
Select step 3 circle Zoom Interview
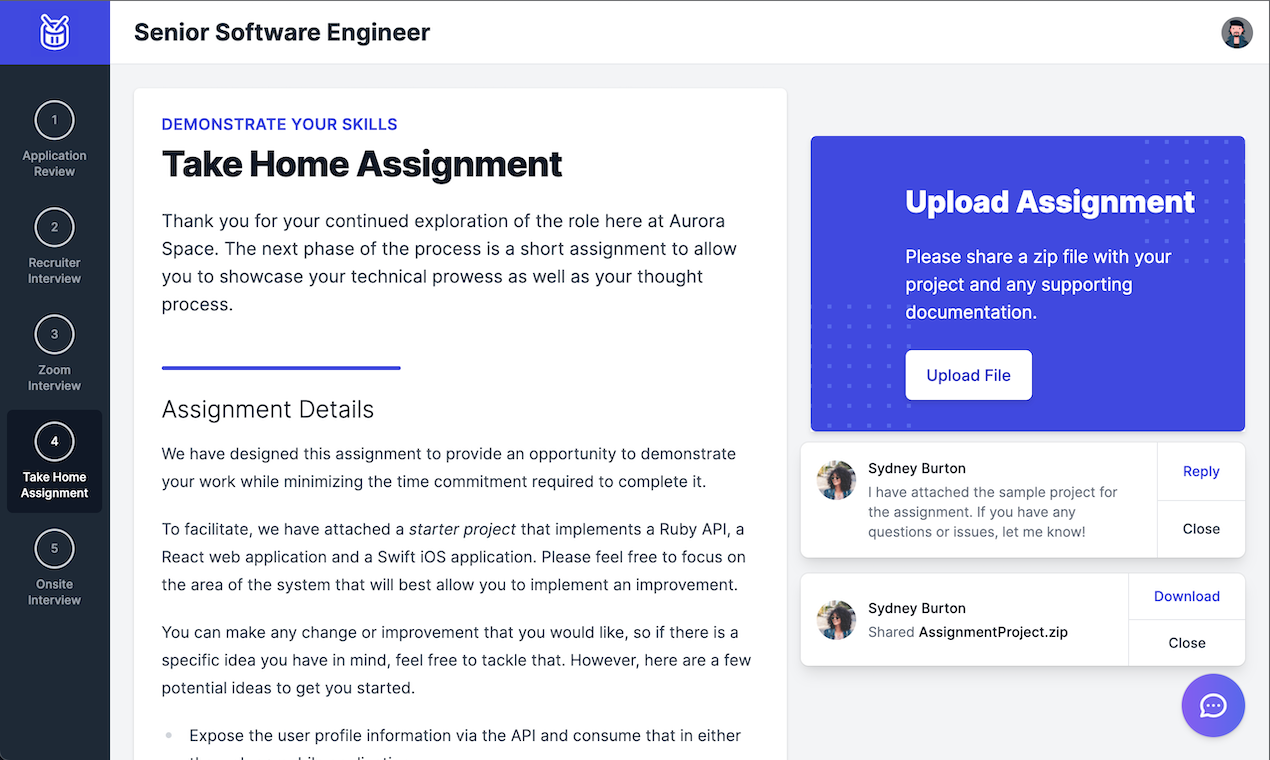(x=54, y=334)
